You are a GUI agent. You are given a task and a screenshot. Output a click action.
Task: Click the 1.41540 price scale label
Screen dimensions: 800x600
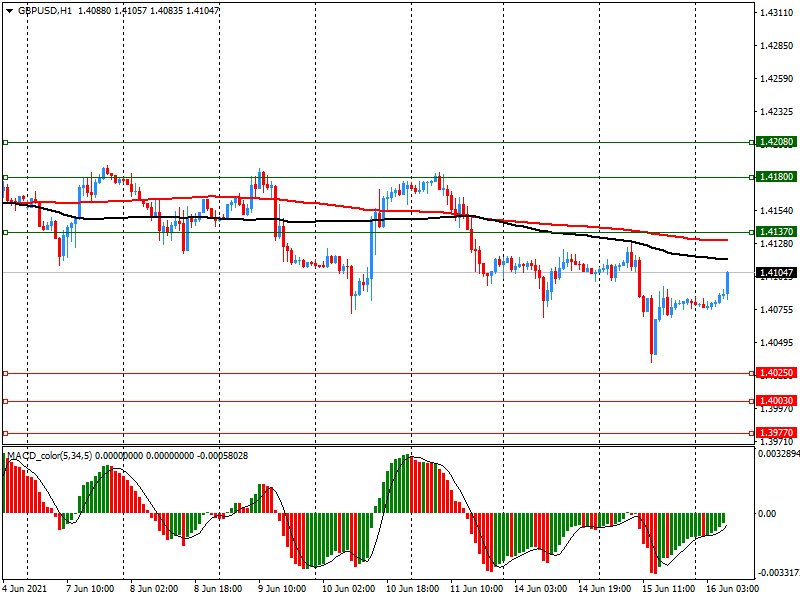(x=777, y=211)
